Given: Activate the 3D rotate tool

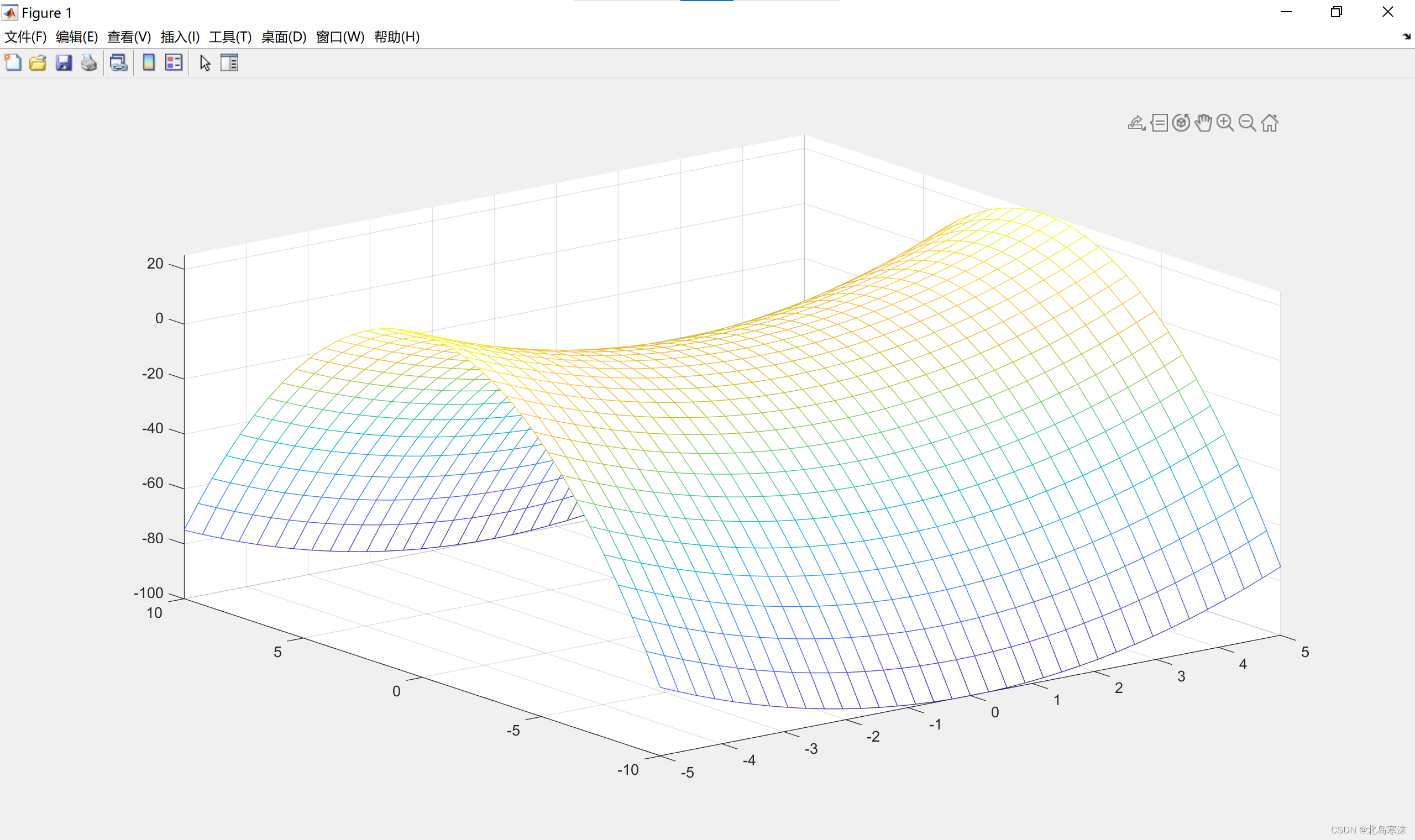Looking at the screenshot, I should coord(1181,123).
